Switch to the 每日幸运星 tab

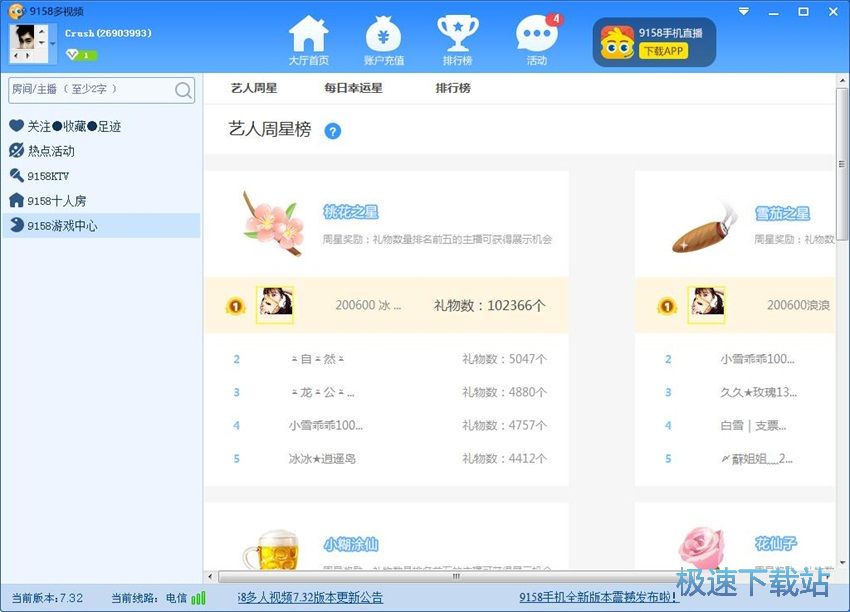(353, 88)
